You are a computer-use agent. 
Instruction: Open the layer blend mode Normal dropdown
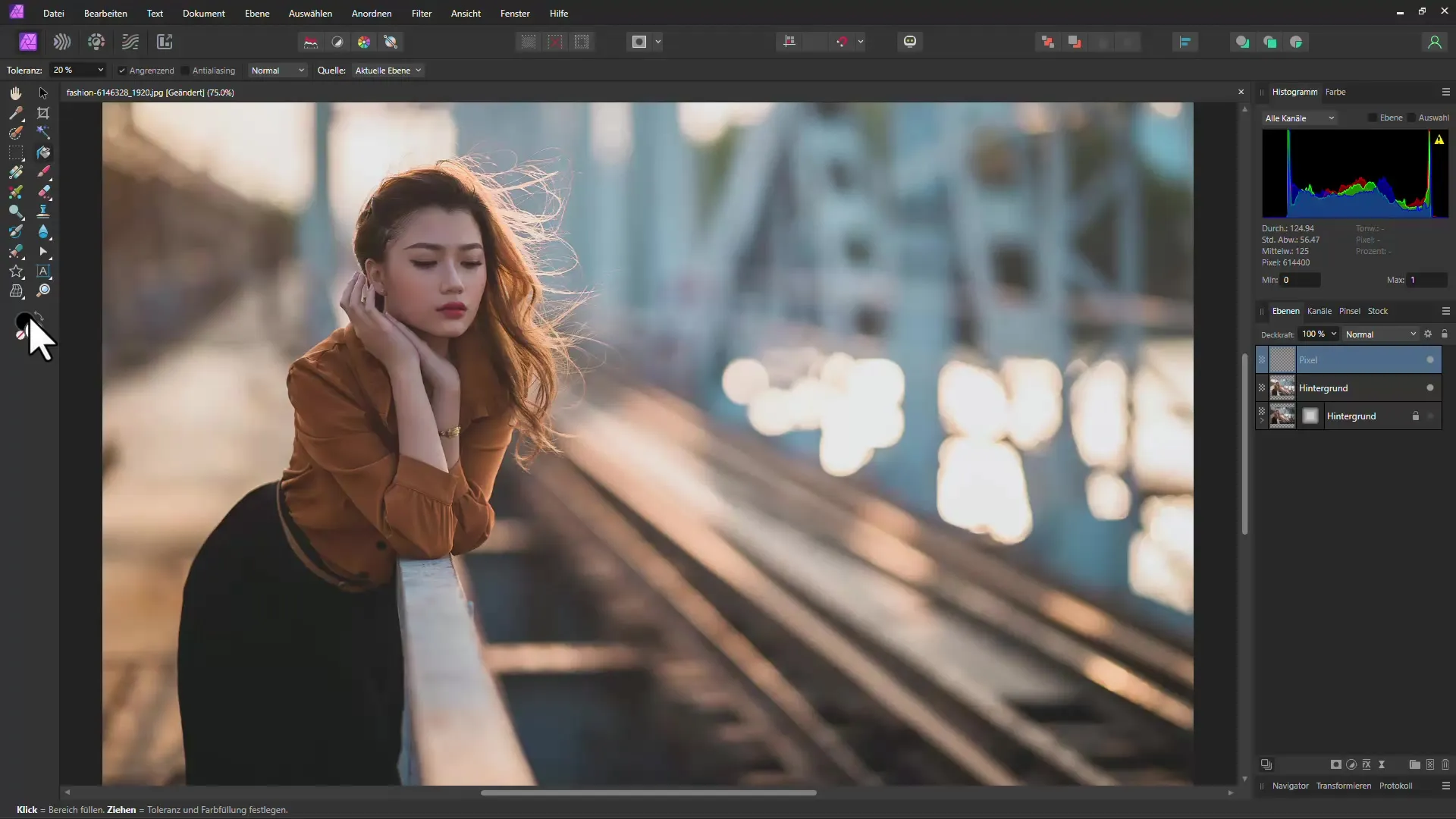(1380, 334)
